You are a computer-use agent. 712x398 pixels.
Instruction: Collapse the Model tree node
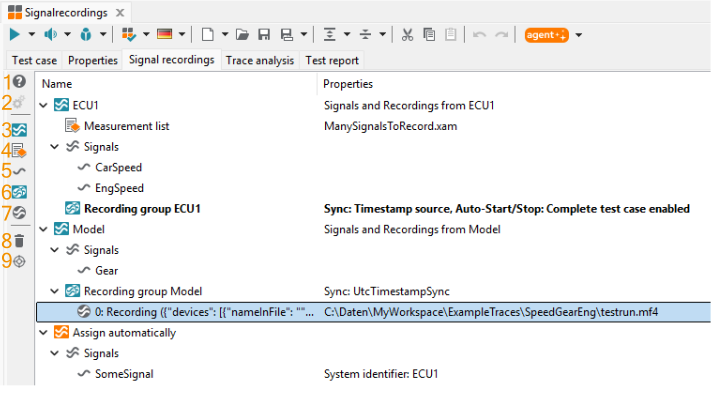[44, 229]
